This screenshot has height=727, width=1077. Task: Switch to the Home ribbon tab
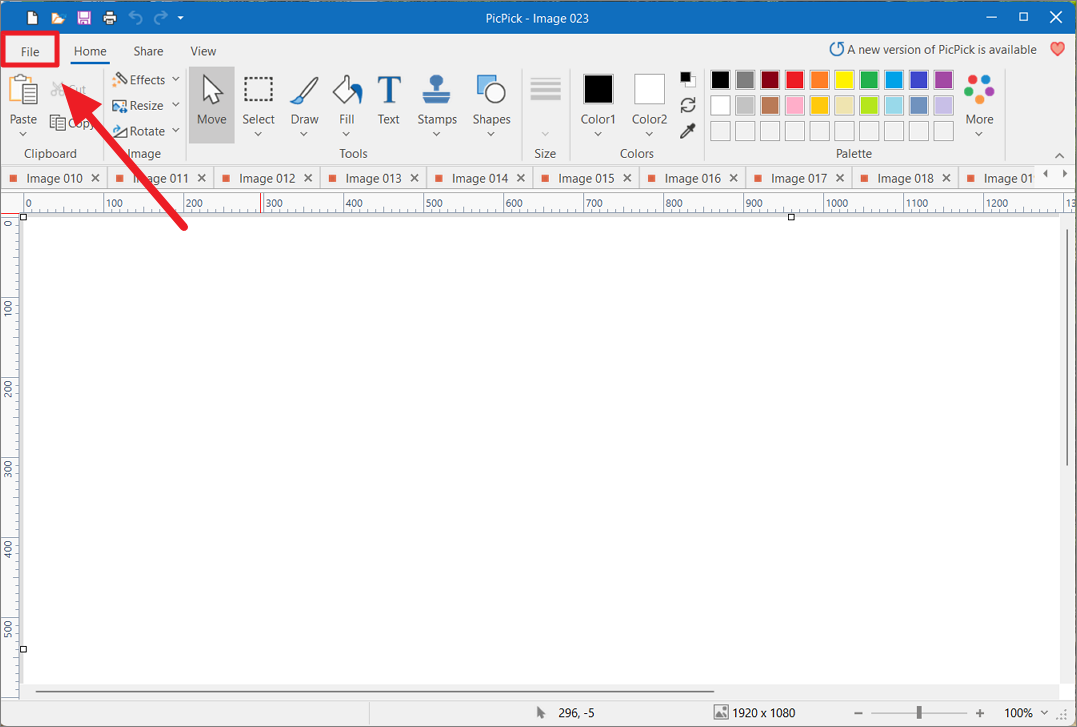[90, 52]
